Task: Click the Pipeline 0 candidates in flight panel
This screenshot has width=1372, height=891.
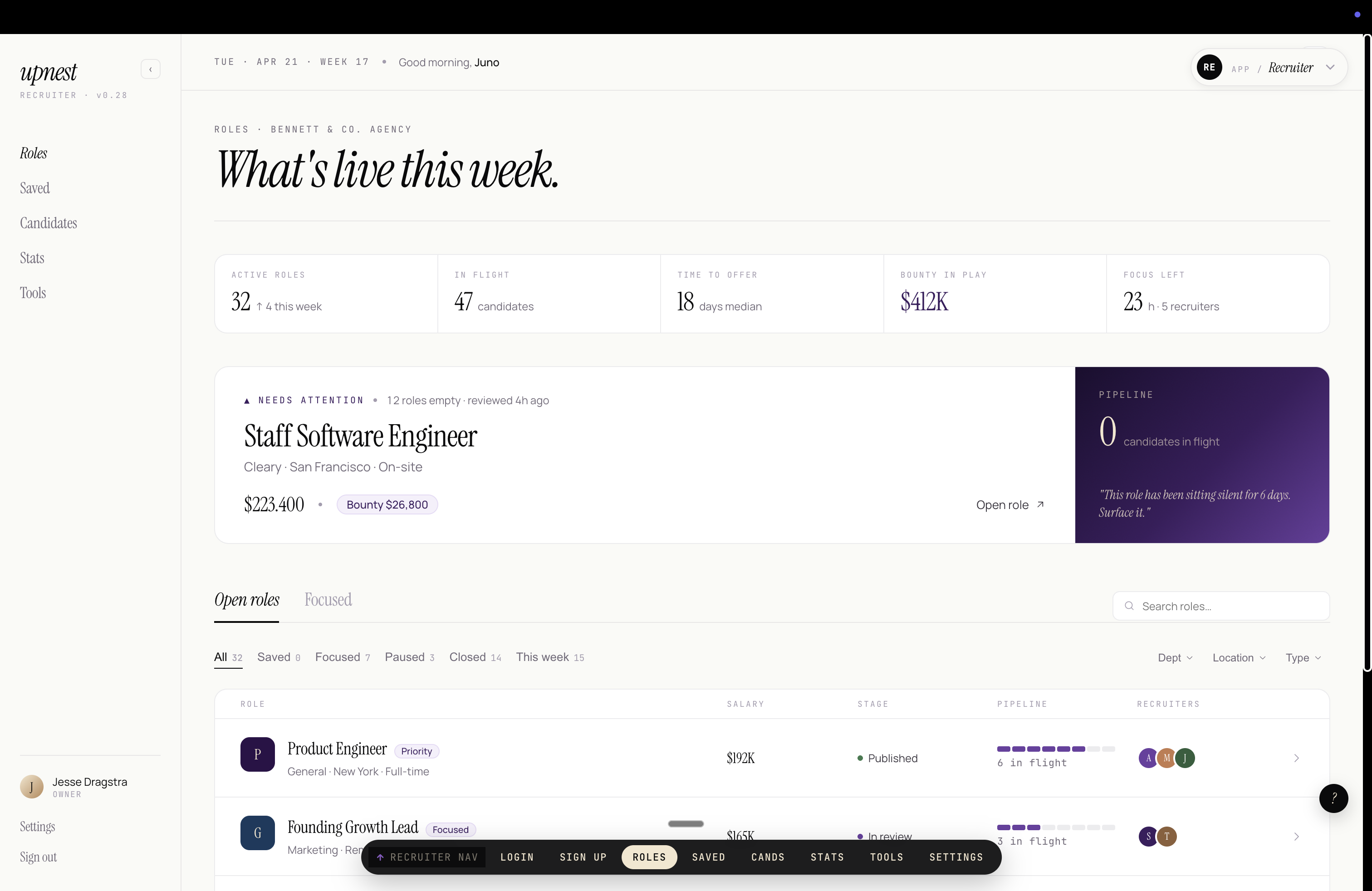Action: tap(1202, 455)
